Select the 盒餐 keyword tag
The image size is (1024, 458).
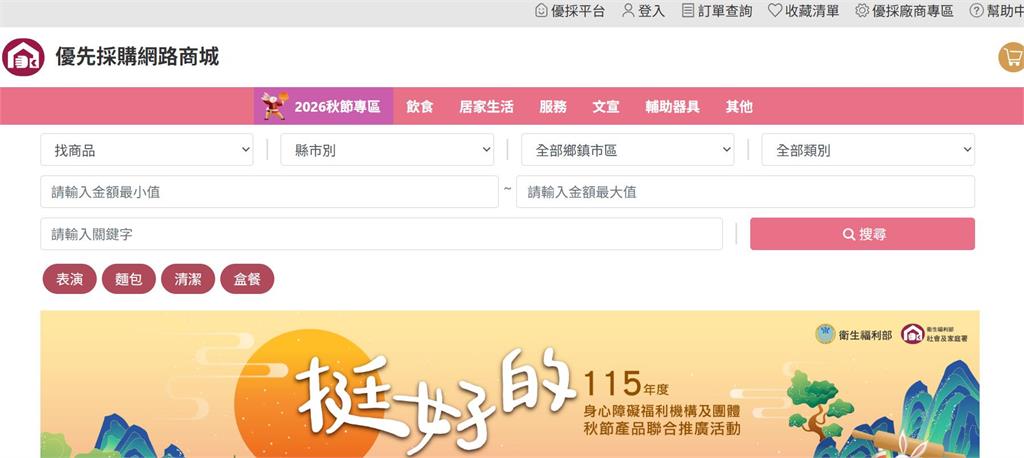tap(248, 279)
